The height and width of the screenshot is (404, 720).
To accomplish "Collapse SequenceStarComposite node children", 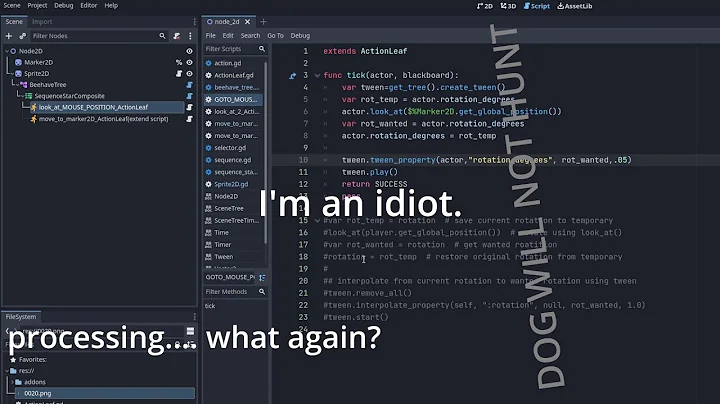I will point(23,96).
